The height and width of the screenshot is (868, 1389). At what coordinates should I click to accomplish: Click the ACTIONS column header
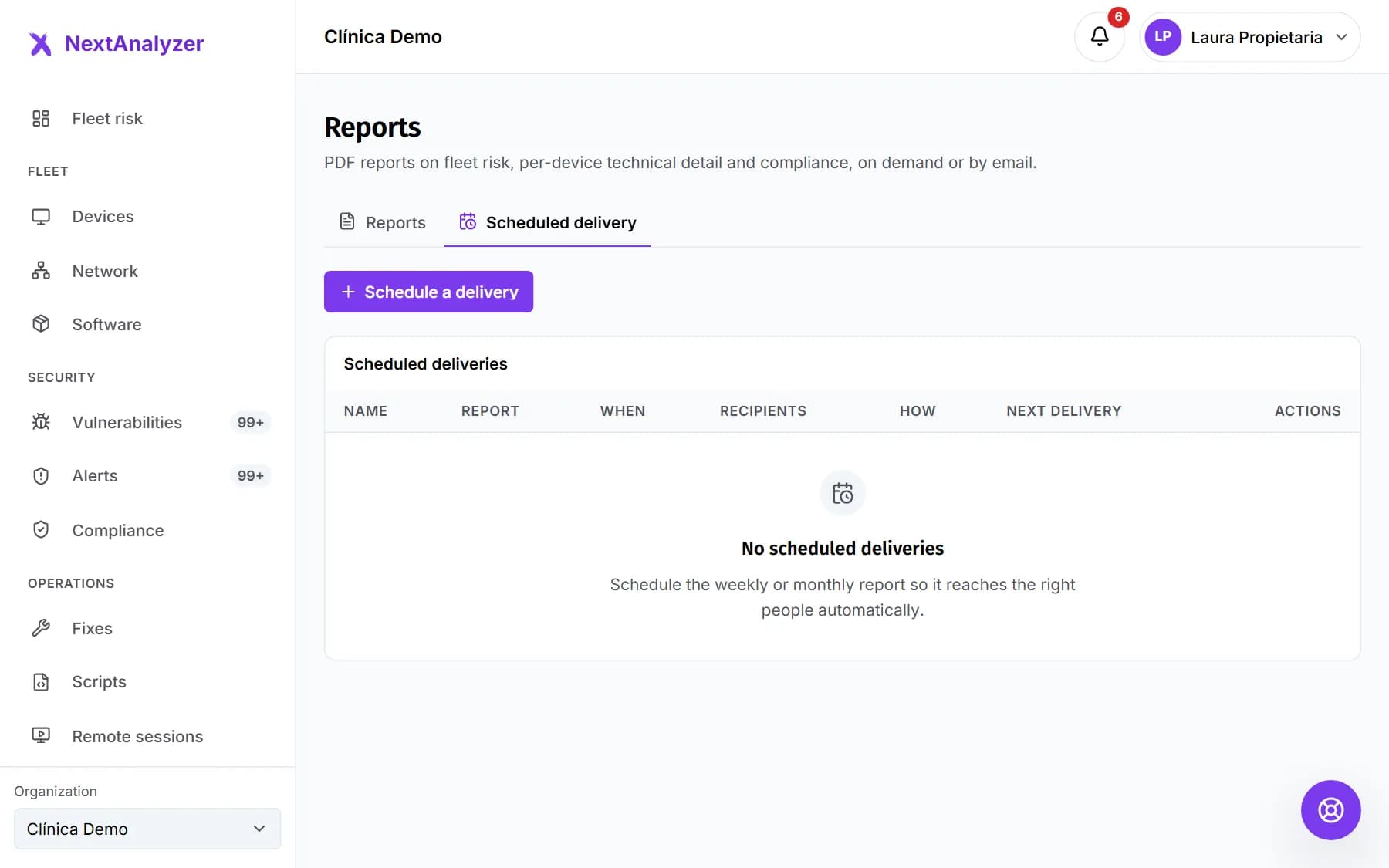click(1307, 411)
